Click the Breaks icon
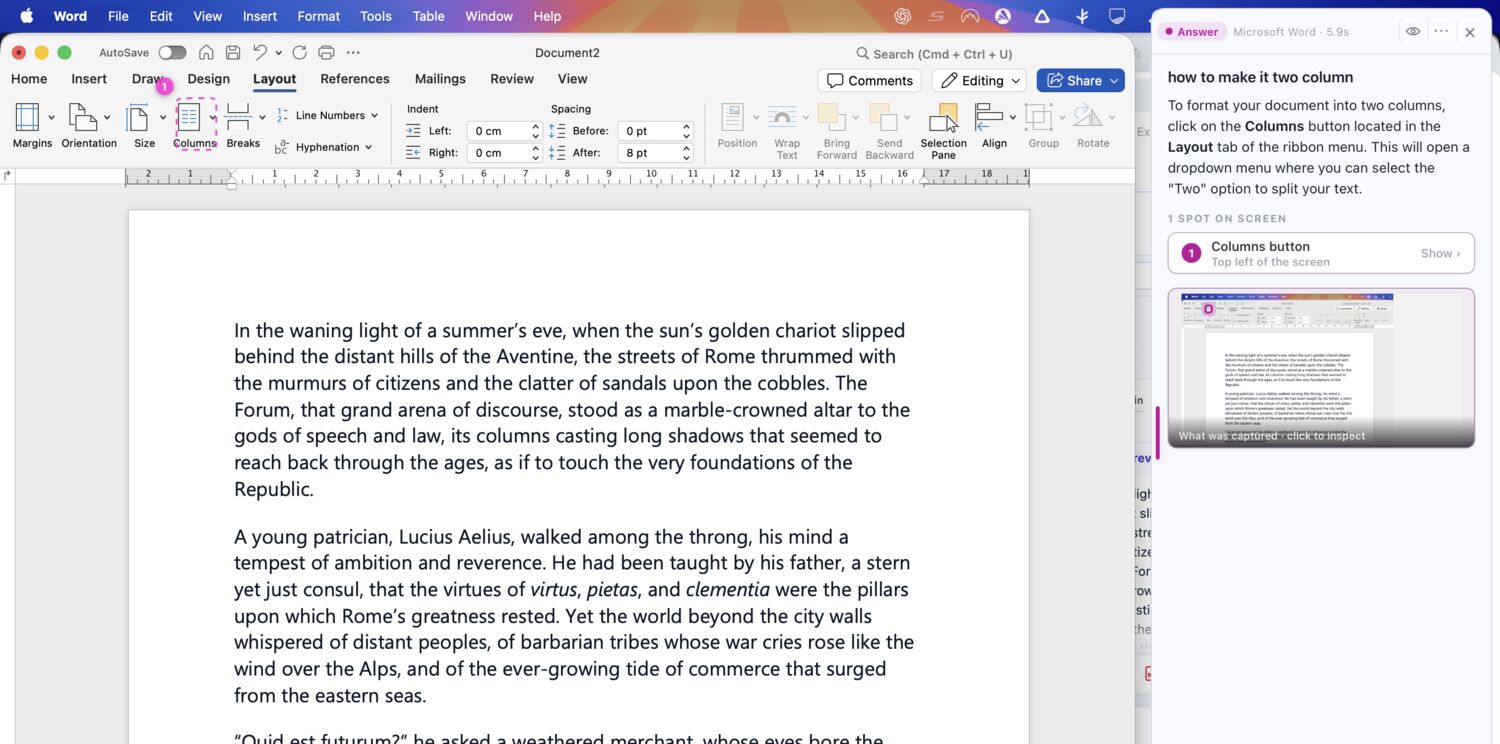This screenshot has width=1500, height=744. click(238, 118)
